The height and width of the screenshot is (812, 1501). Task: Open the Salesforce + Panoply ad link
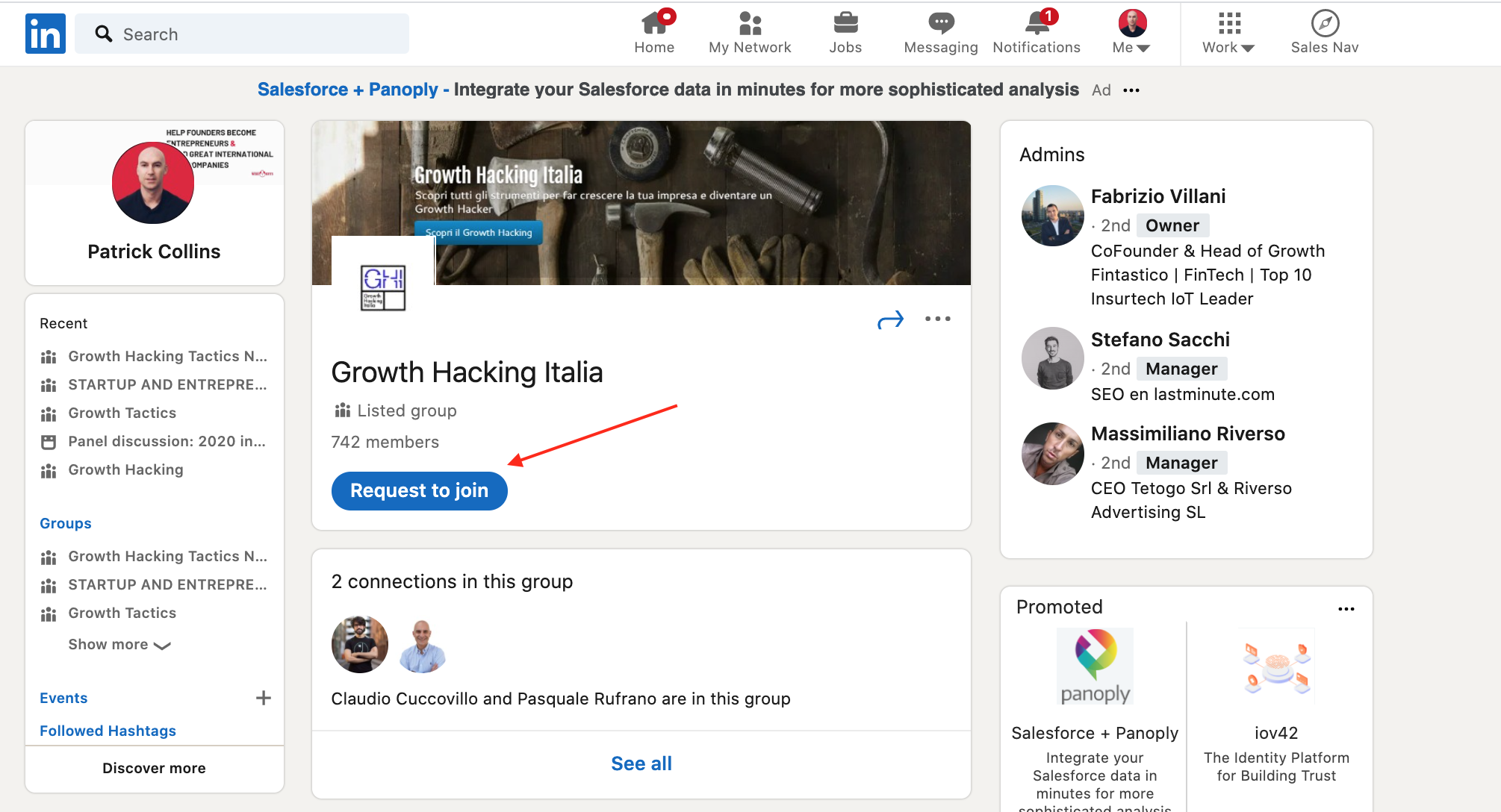coord(347,90)
